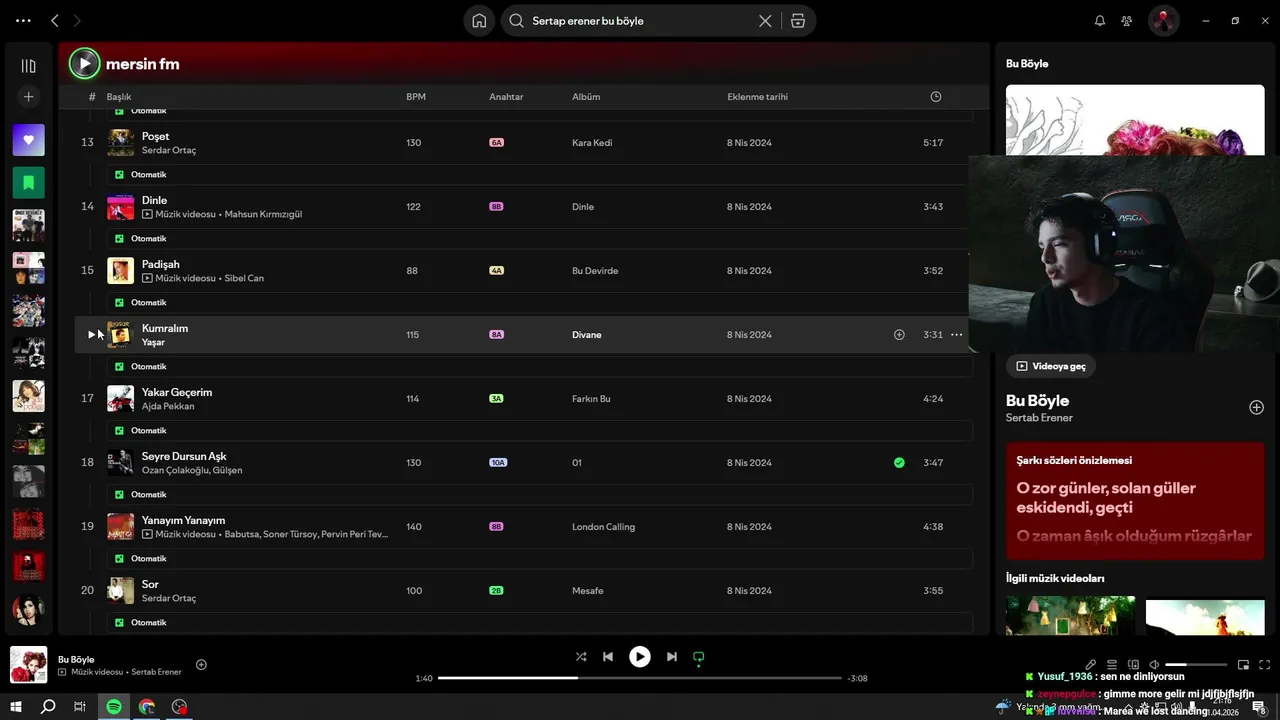This screenshot has width=1280, height=720.
Task: Toggle Otomatik checkbox under Dinle
Action: coord(119,239)
